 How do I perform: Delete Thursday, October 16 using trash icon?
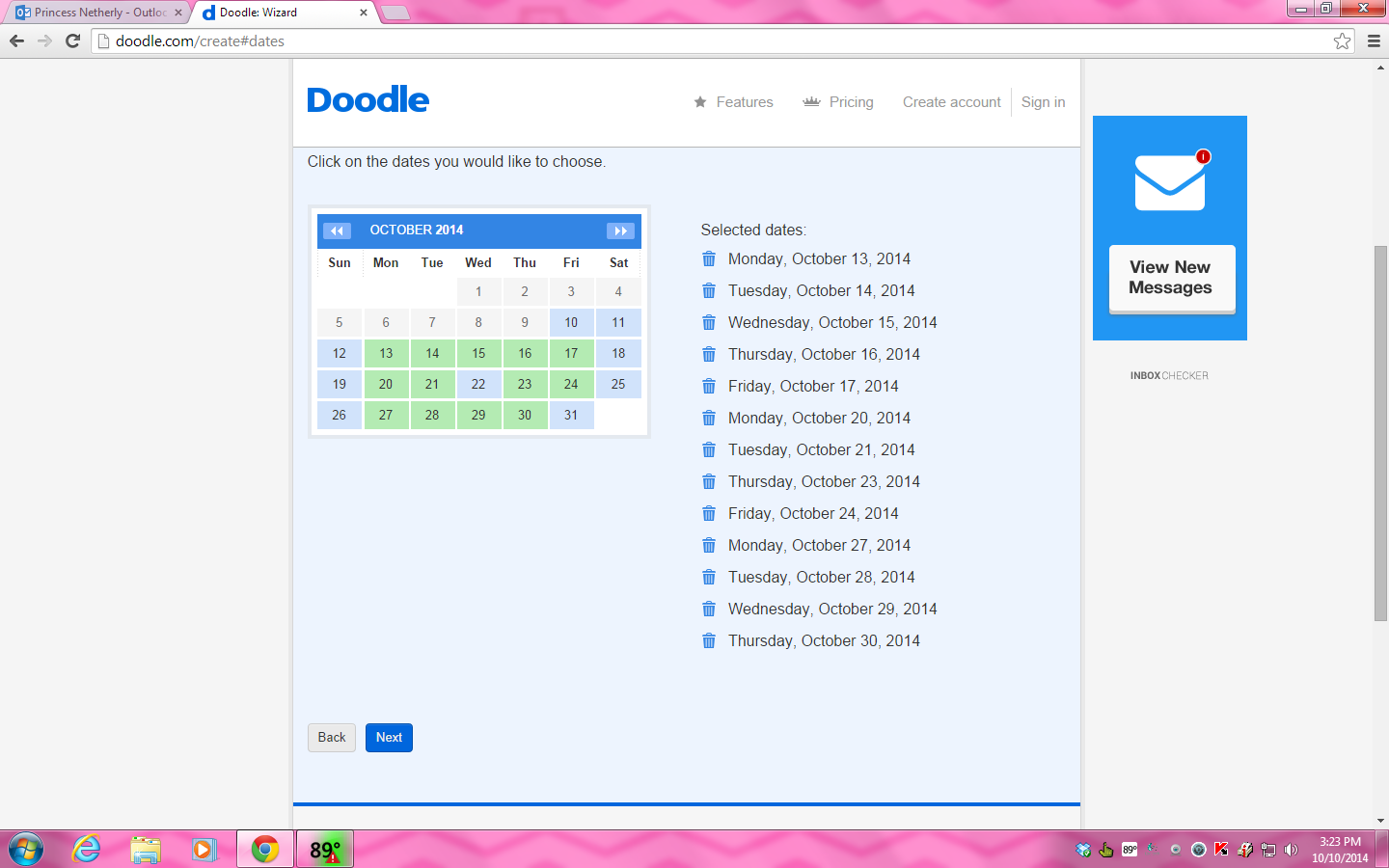click(x=709, y=354)
